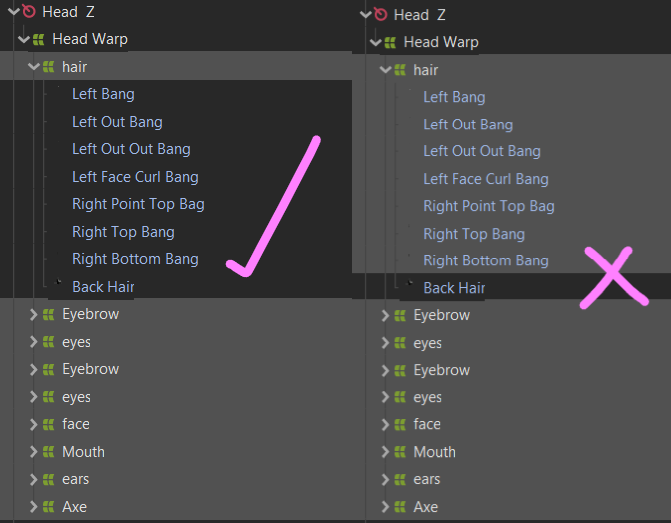Expand the Mouth deformer in left panel
671x523 pixels.
point(33,452)
